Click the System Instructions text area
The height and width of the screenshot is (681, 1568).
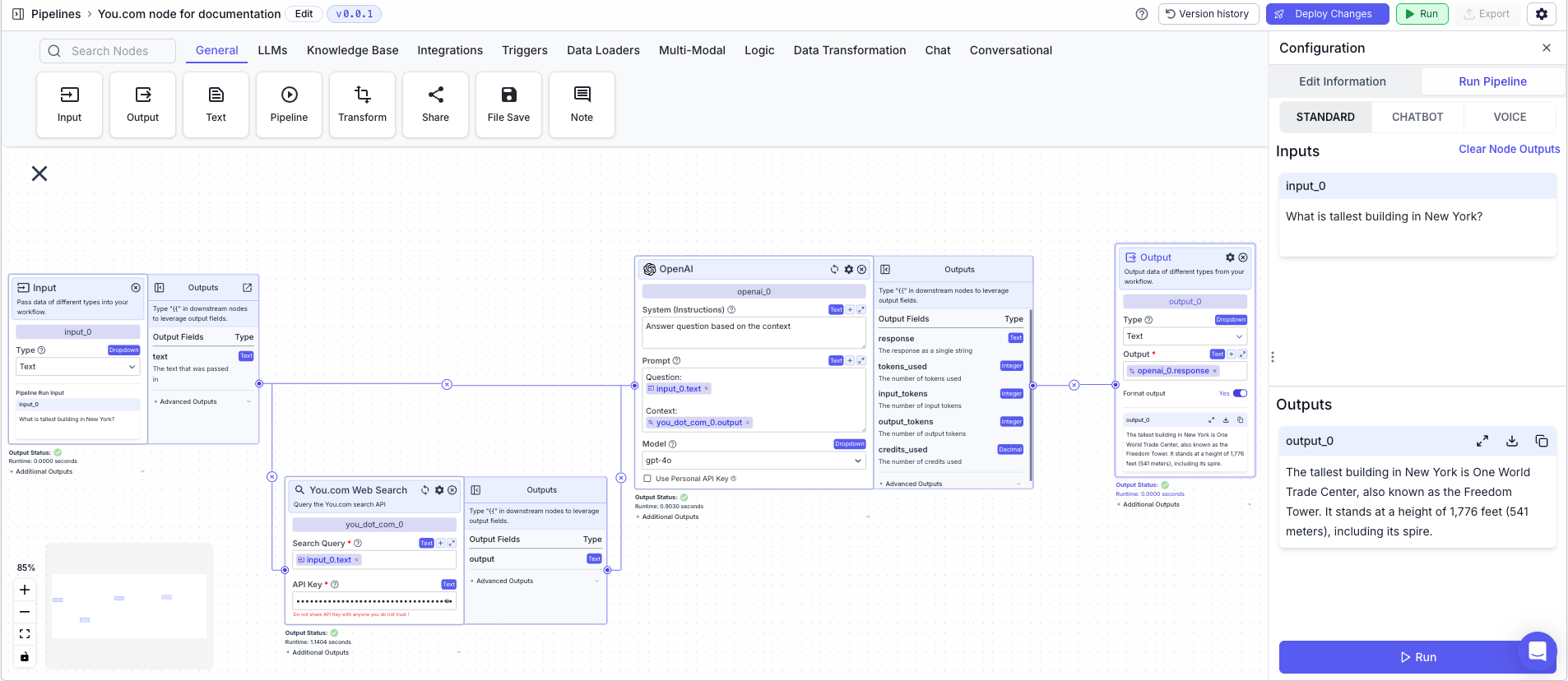754,333
